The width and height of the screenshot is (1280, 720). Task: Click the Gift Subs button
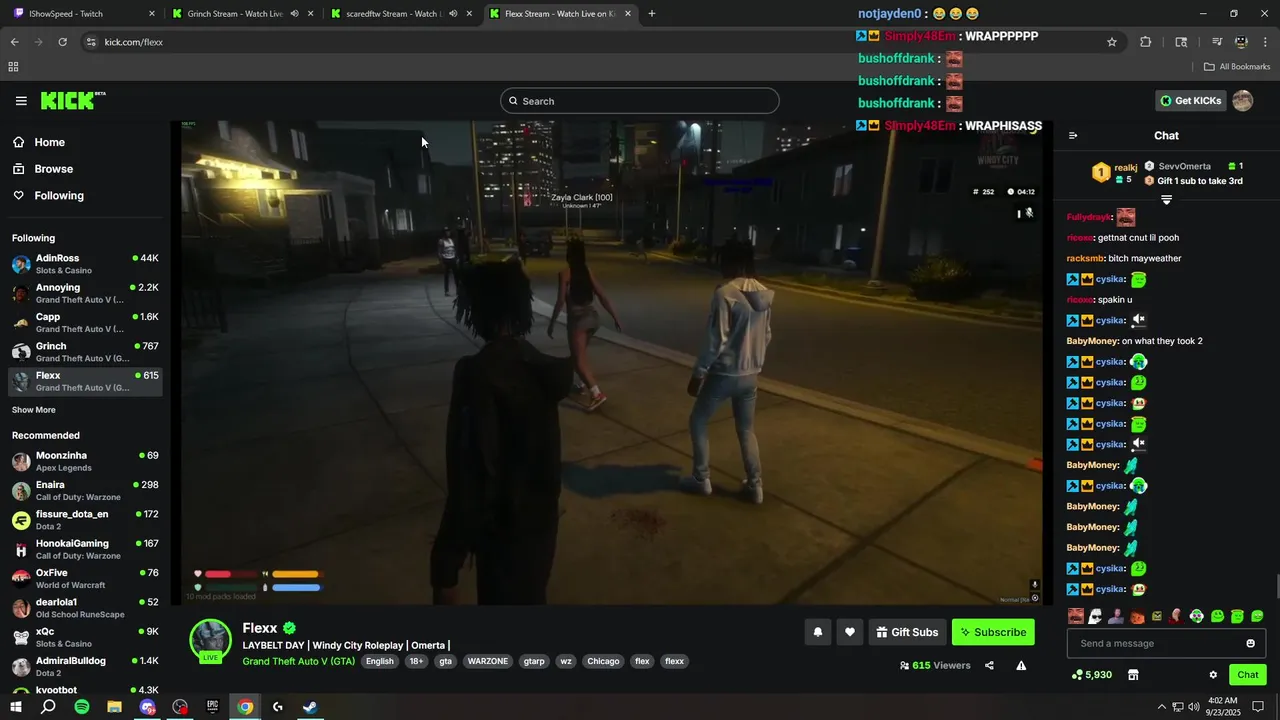pyautogui.click(x=907, y=632)
